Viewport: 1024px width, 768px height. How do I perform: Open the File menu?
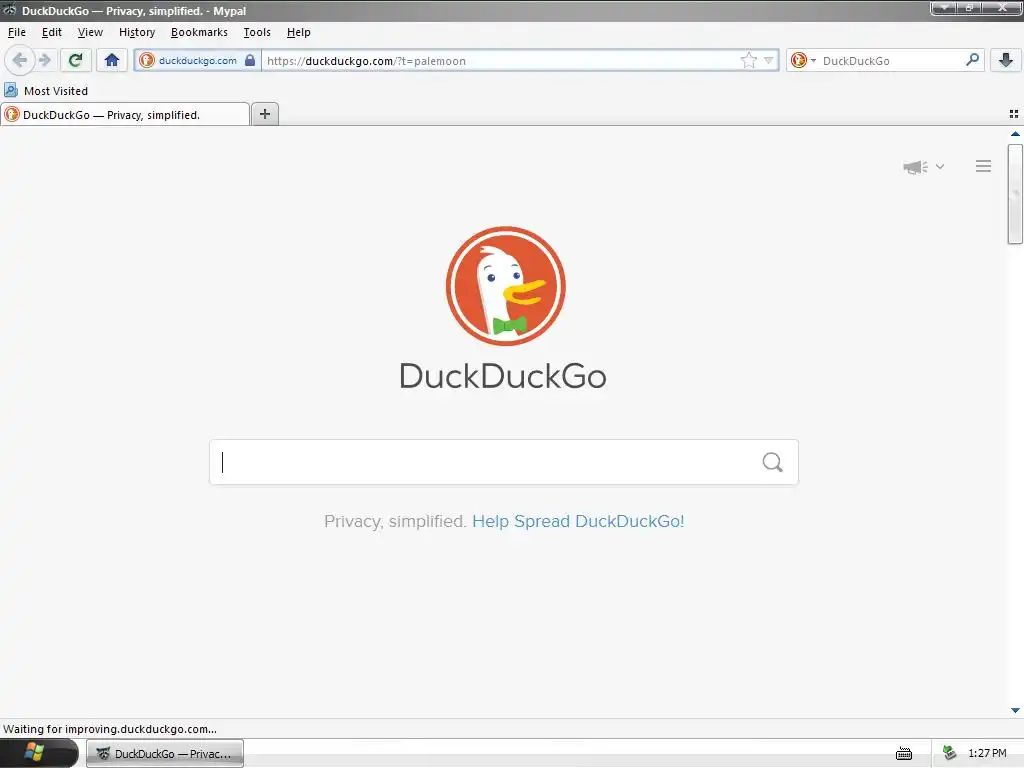[x=17, y=32]
